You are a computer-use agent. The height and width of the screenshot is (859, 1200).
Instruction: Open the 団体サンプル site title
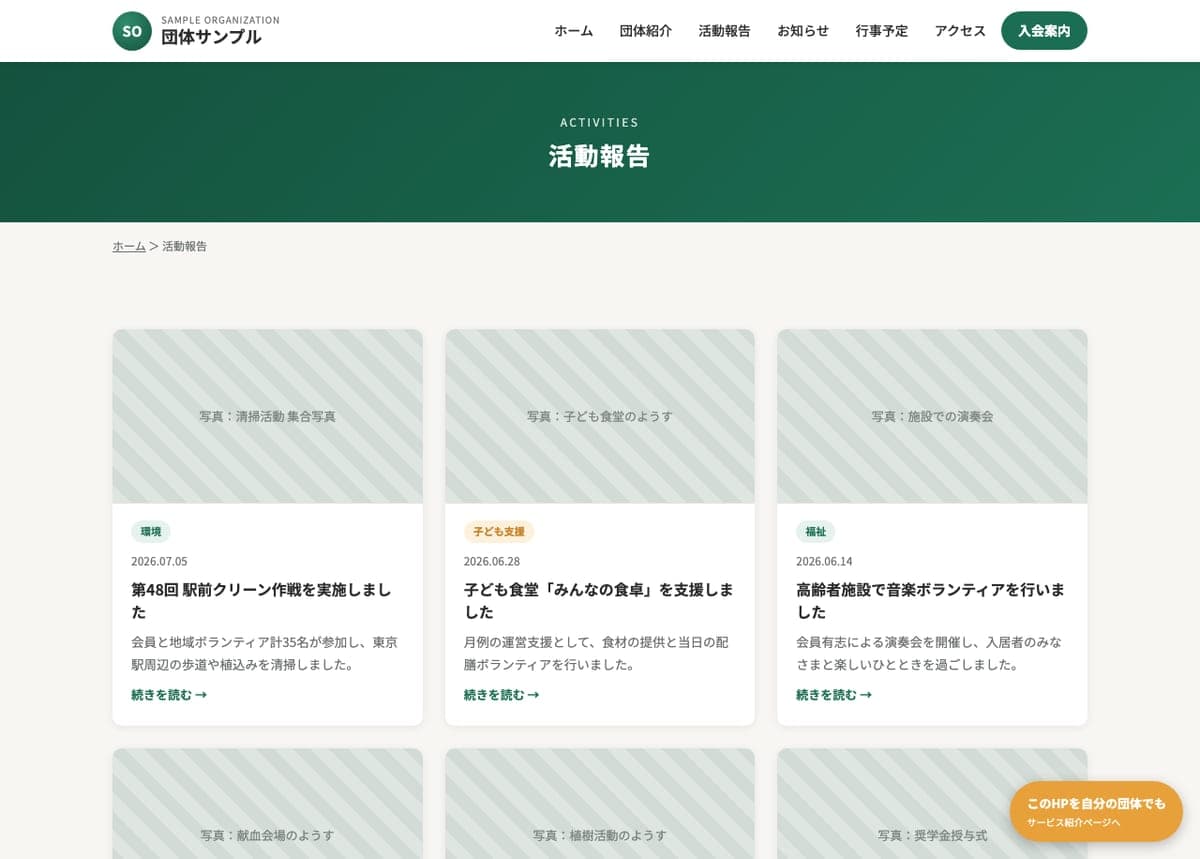tap(211, 37)
